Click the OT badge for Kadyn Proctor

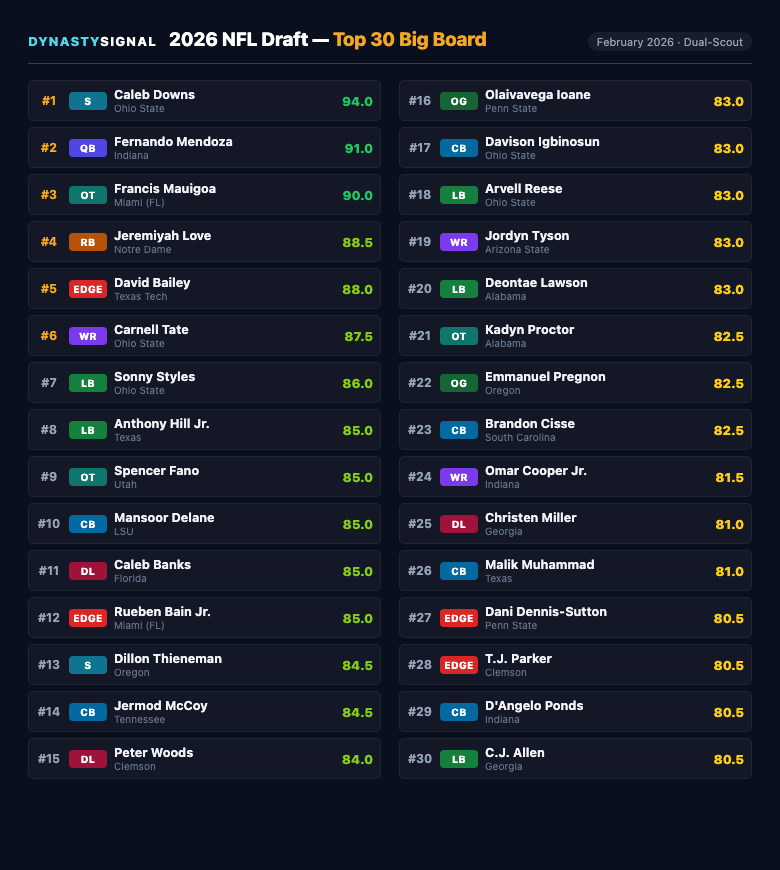pyautogui.click(x=458, y=336)
